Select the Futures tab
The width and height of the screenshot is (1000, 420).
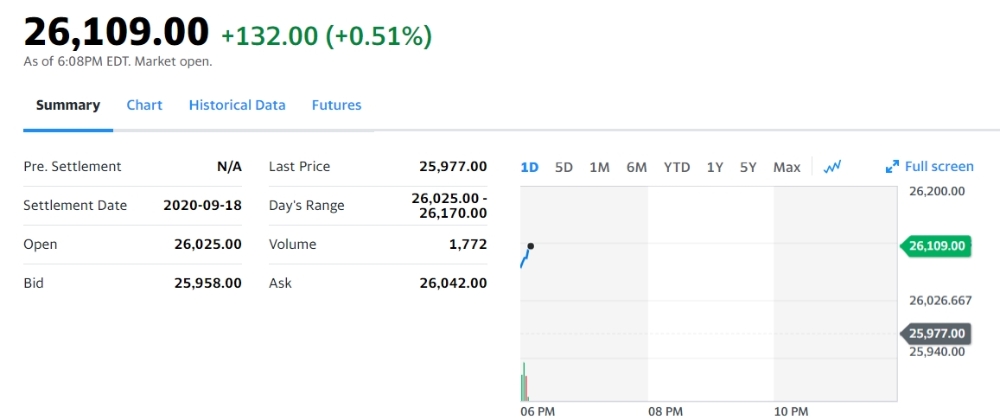point(337,105)
